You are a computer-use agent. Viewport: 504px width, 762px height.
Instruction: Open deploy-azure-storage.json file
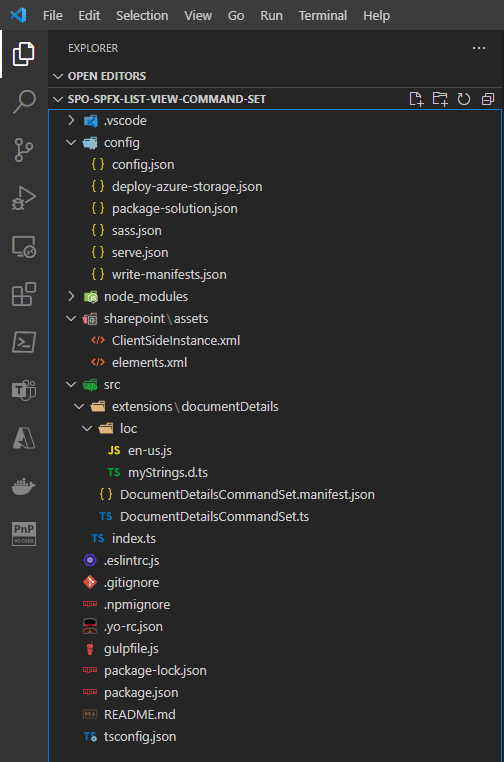pos(275,187)
